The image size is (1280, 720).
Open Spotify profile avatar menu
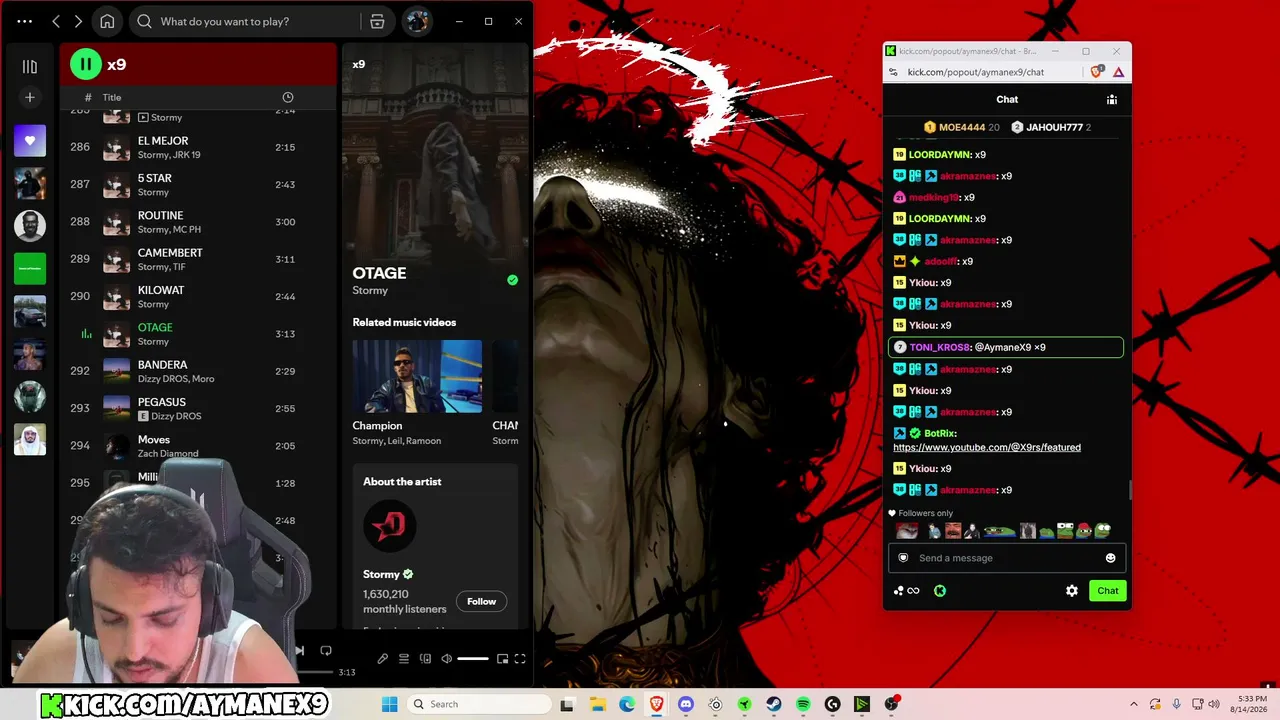[417, 21]
